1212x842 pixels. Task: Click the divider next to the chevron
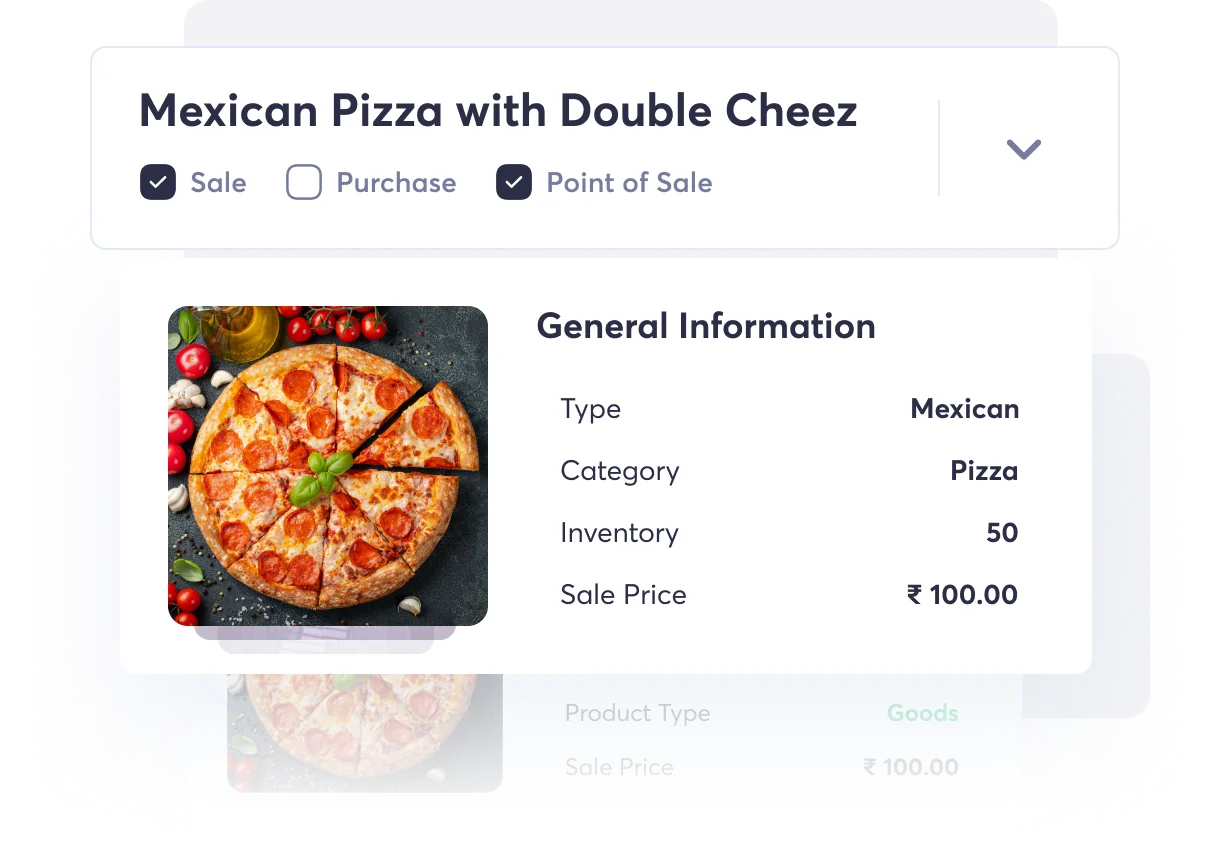coord(939,148)
